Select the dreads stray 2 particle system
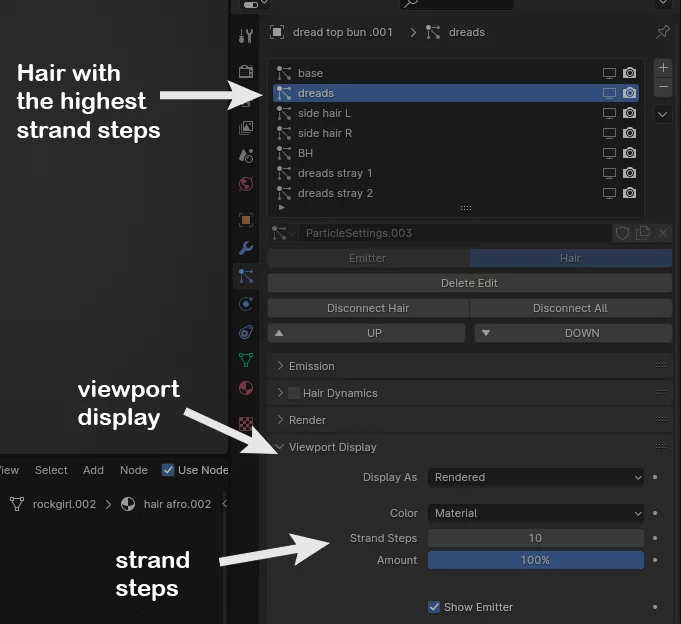This screenshot has height=624, width=681. coord(456,193)
